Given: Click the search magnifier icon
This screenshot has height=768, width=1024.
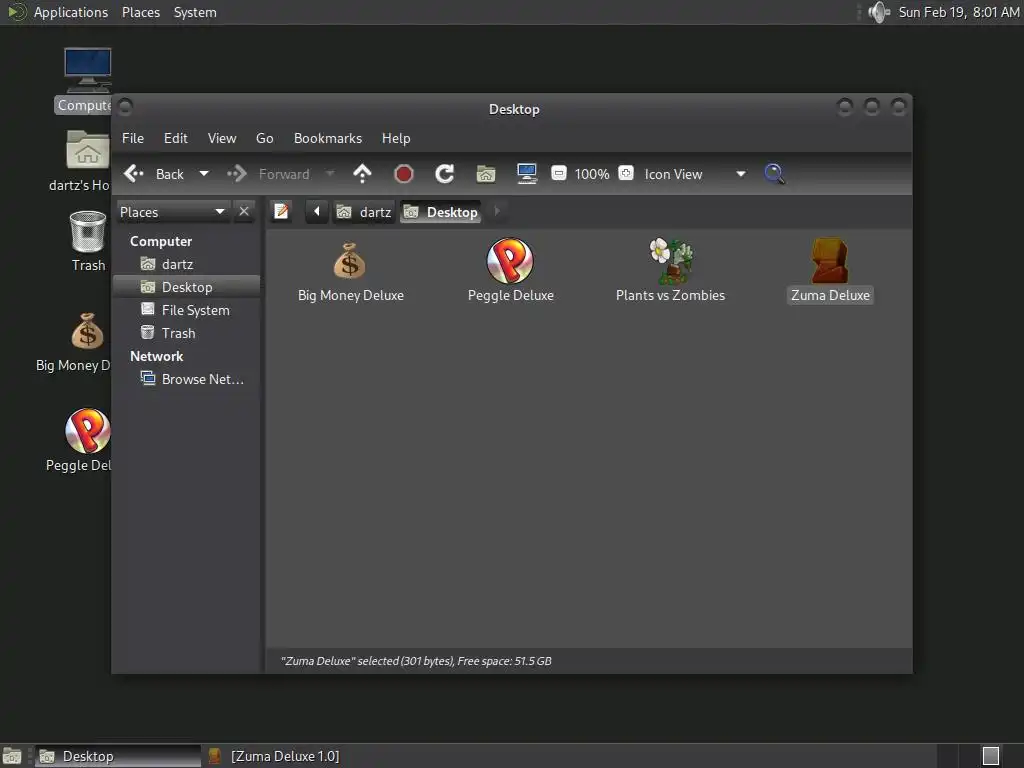Looking at the screenshot, I should click(775, 174).
